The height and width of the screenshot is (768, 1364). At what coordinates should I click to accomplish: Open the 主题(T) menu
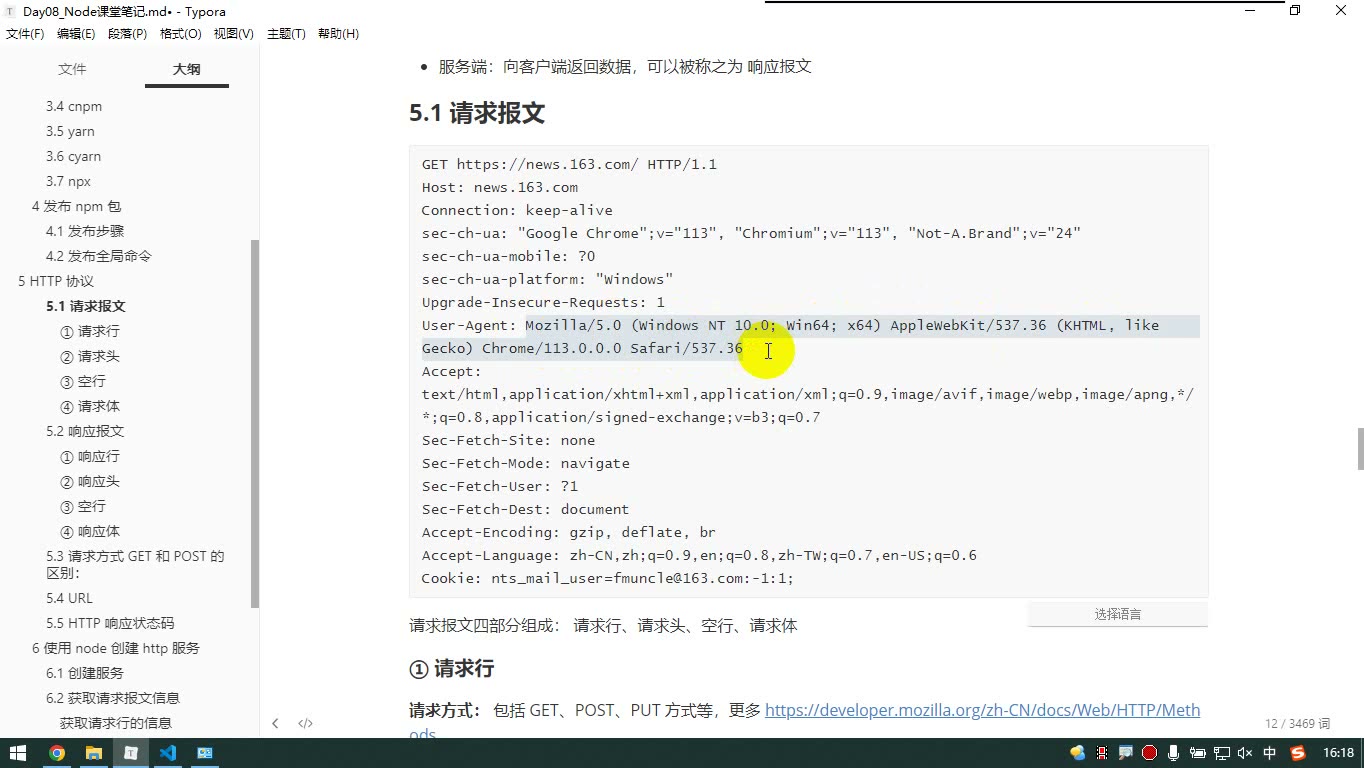[x=286, y=34]
